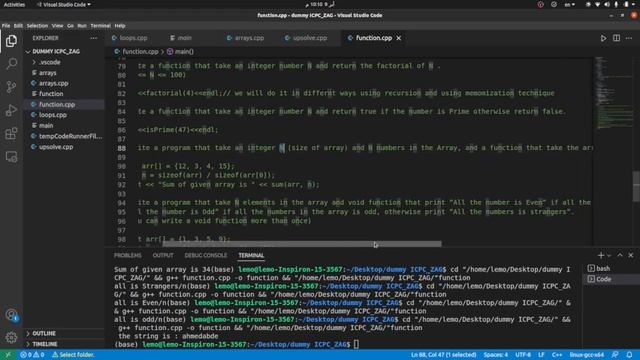Open the Go menu
This screenshot has height=360, width=640.
click(70, 25)
